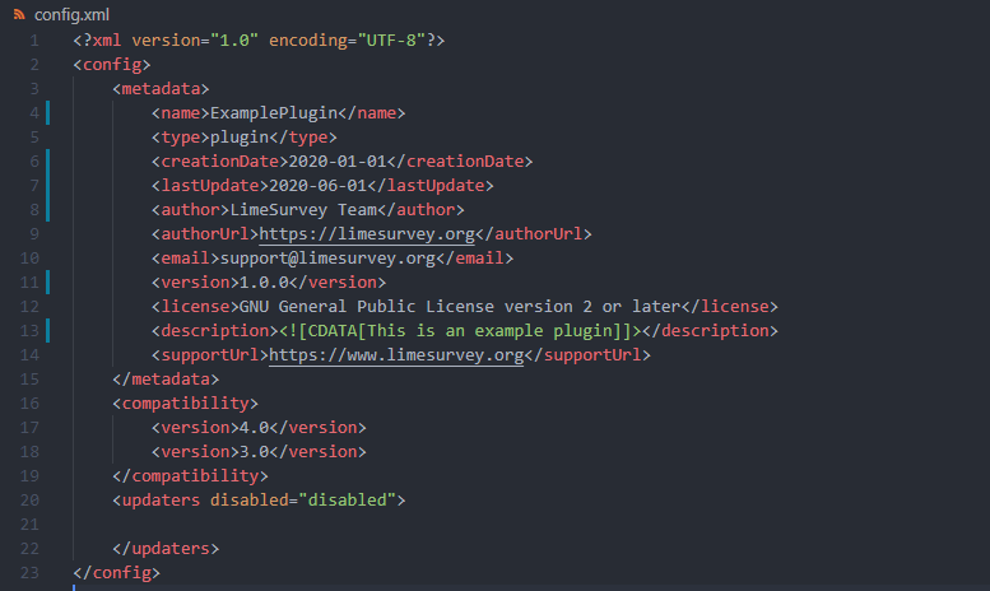Image resolution: width=991 pixels, height=591 pixels.
Task: Click the XML file icon on config.xml tab
Action: pyautogui.click(x=20, y=15)
